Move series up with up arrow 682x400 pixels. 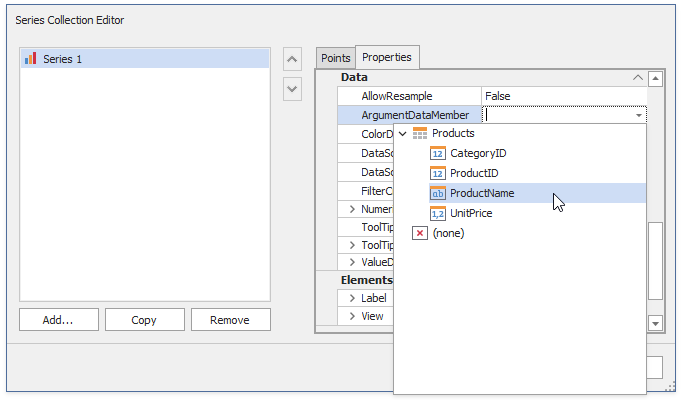pyautogui.click(x=292, y=59)
